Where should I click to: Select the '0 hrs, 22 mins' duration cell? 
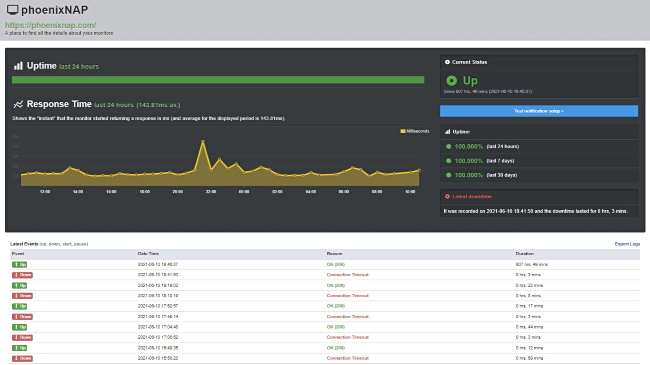(529, 285)
